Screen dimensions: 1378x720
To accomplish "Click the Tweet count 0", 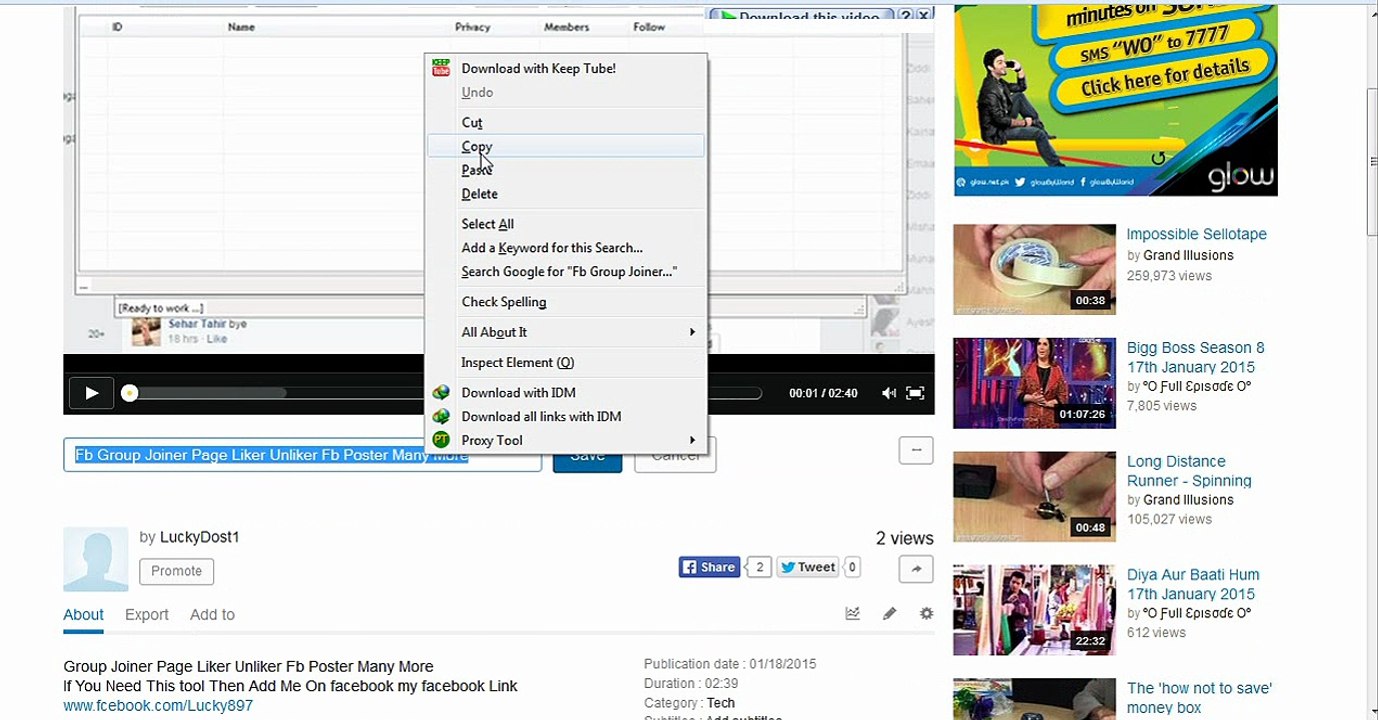I will pyautogui.click(x=852, y=567).
